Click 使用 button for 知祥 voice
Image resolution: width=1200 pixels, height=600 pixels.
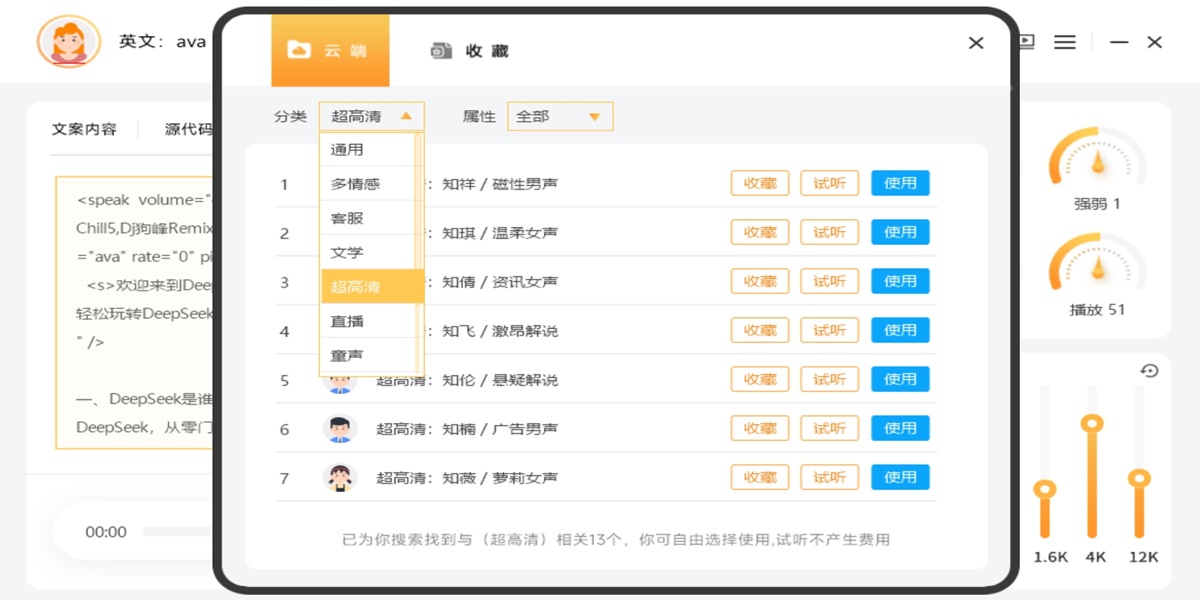tap(900, 183)
